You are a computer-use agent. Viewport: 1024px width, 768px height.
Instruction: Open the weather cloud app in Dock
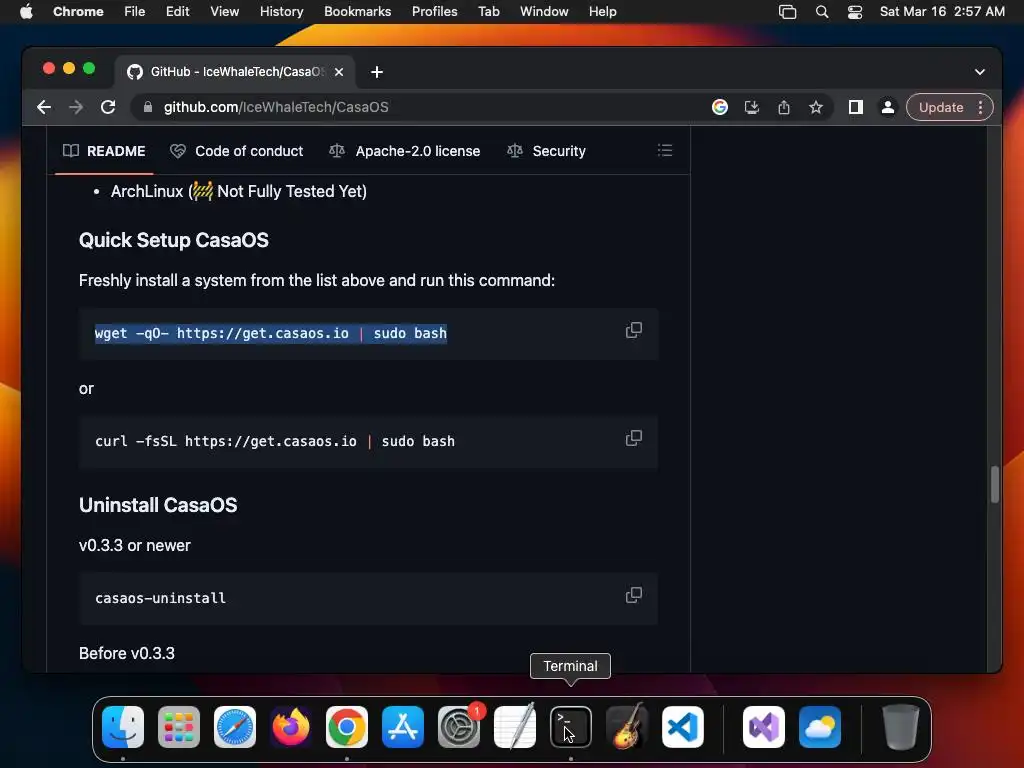click(820, 727)
